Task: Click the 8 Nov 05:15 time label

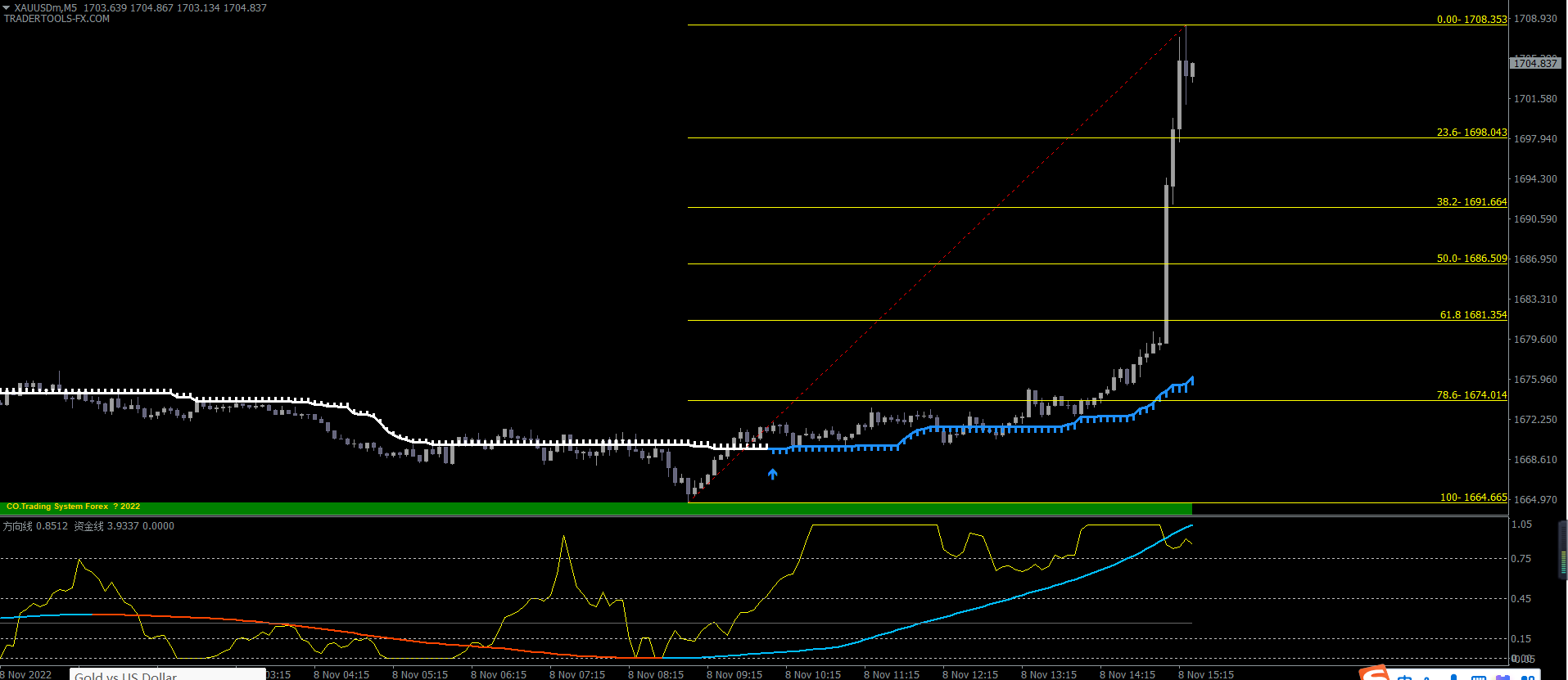Action: pyautogui.click(x=420, y=674)
